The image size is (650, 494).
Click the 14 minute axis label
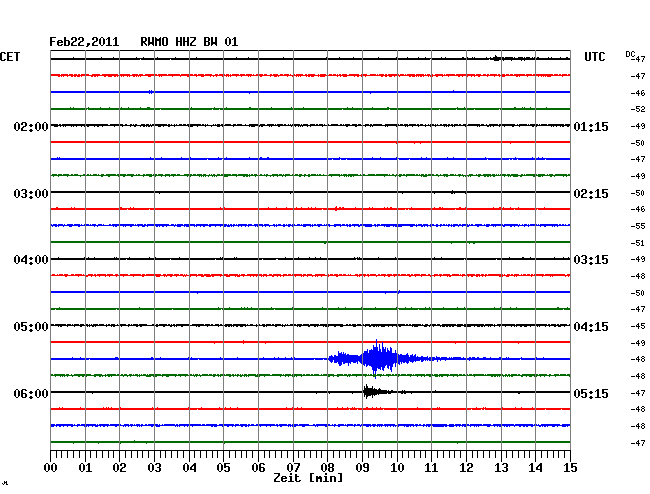click(x=536, y=467)
